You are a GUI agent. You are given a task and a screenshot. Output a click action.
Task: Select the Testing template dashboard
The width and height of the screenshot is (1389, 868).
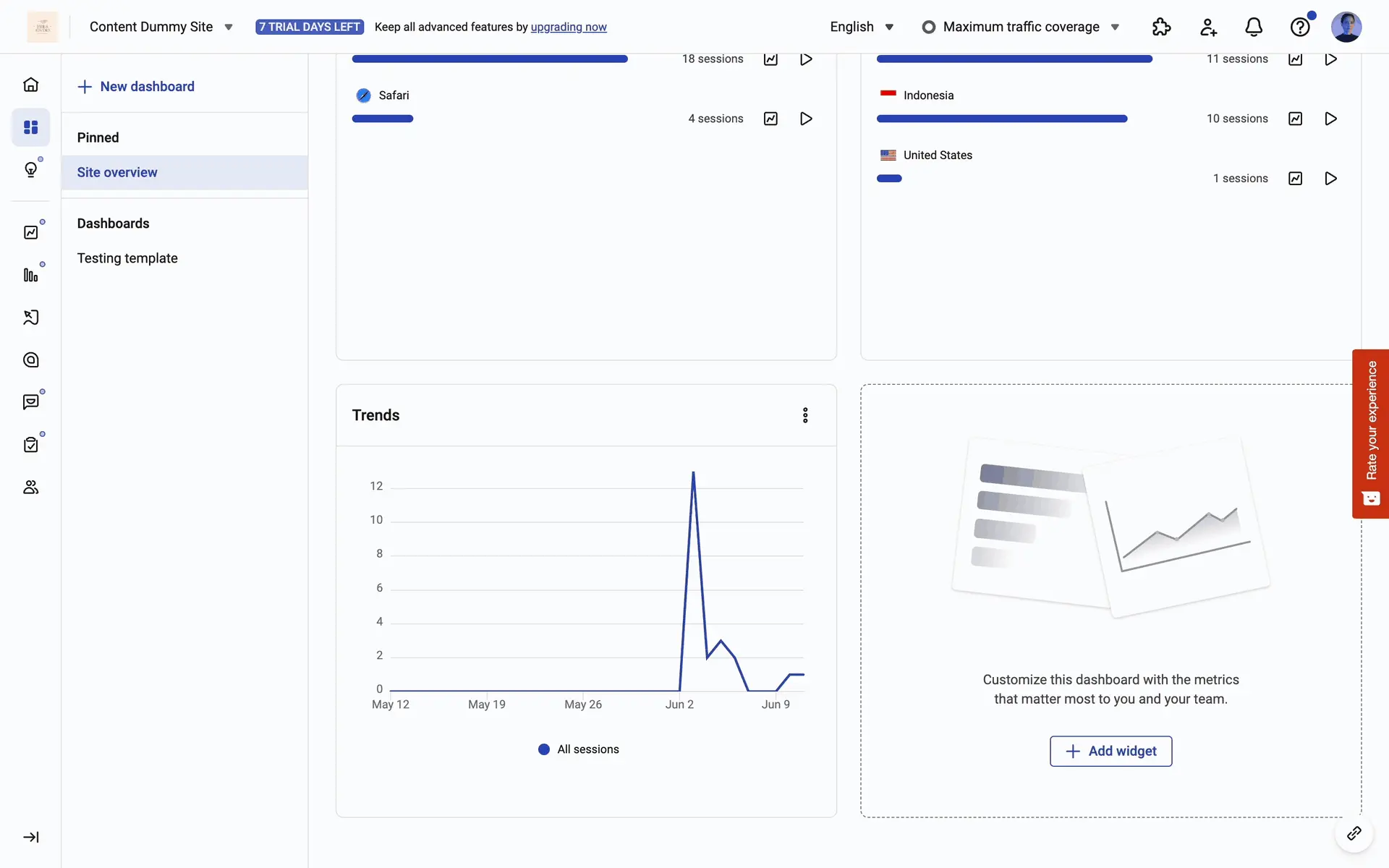point(127,258)
